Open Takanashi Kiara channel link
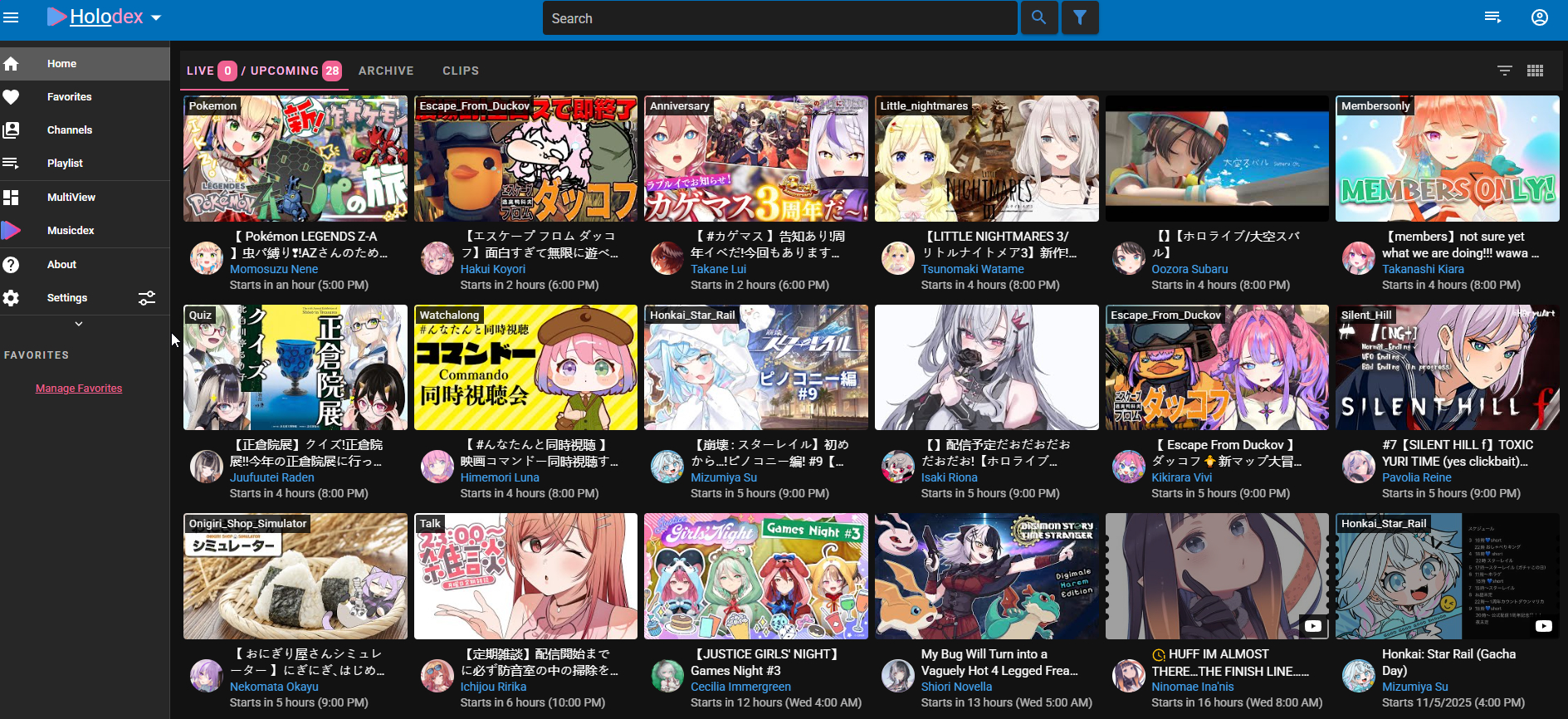This screenshot has height=719, width=1568. (1423, 269)
